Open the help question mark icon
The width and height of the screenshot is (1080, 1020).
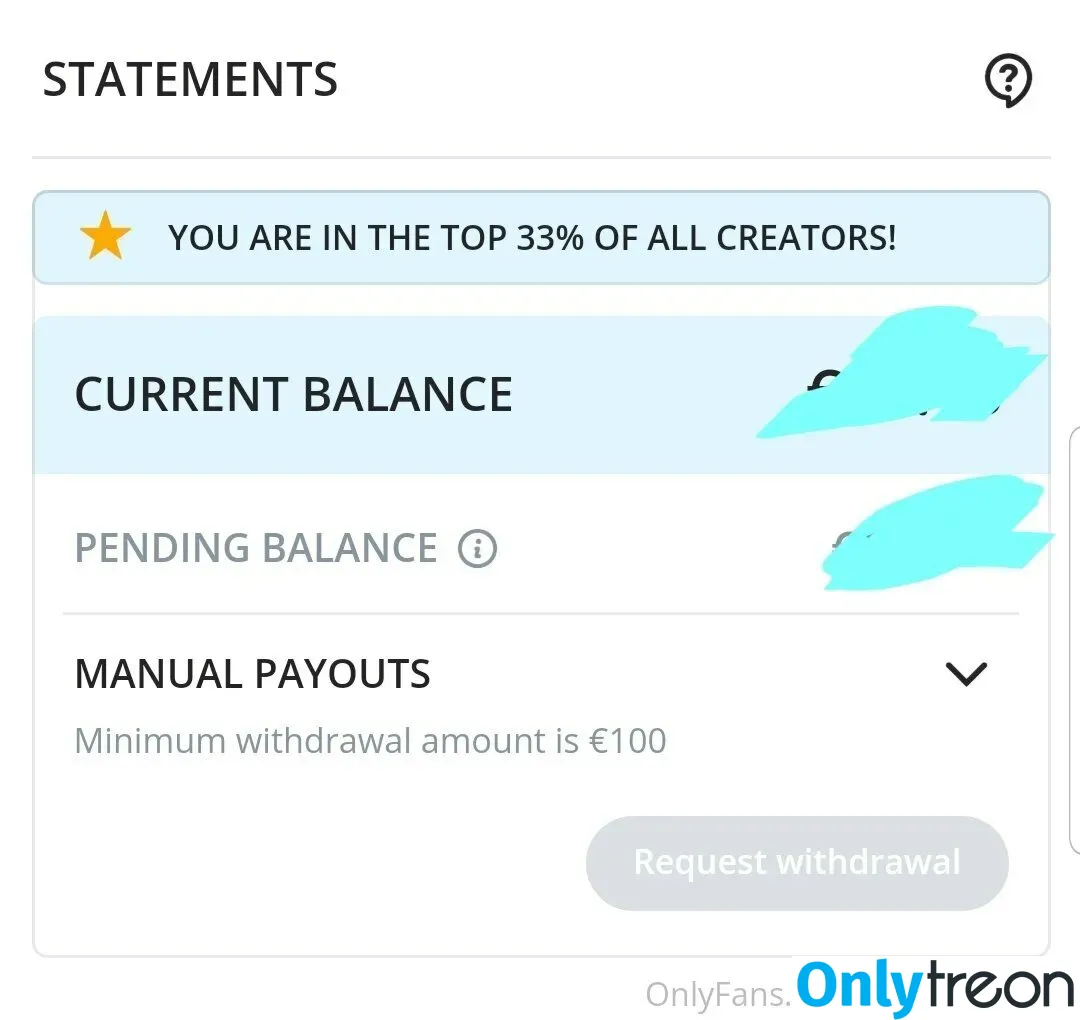tap(1008, 80)
